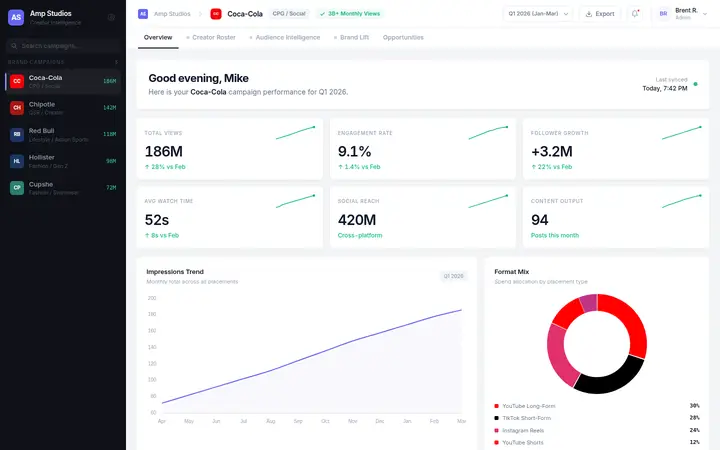Click the "Cross-platform" label
Screen dimensions: 720x450
tap(360, 235)
